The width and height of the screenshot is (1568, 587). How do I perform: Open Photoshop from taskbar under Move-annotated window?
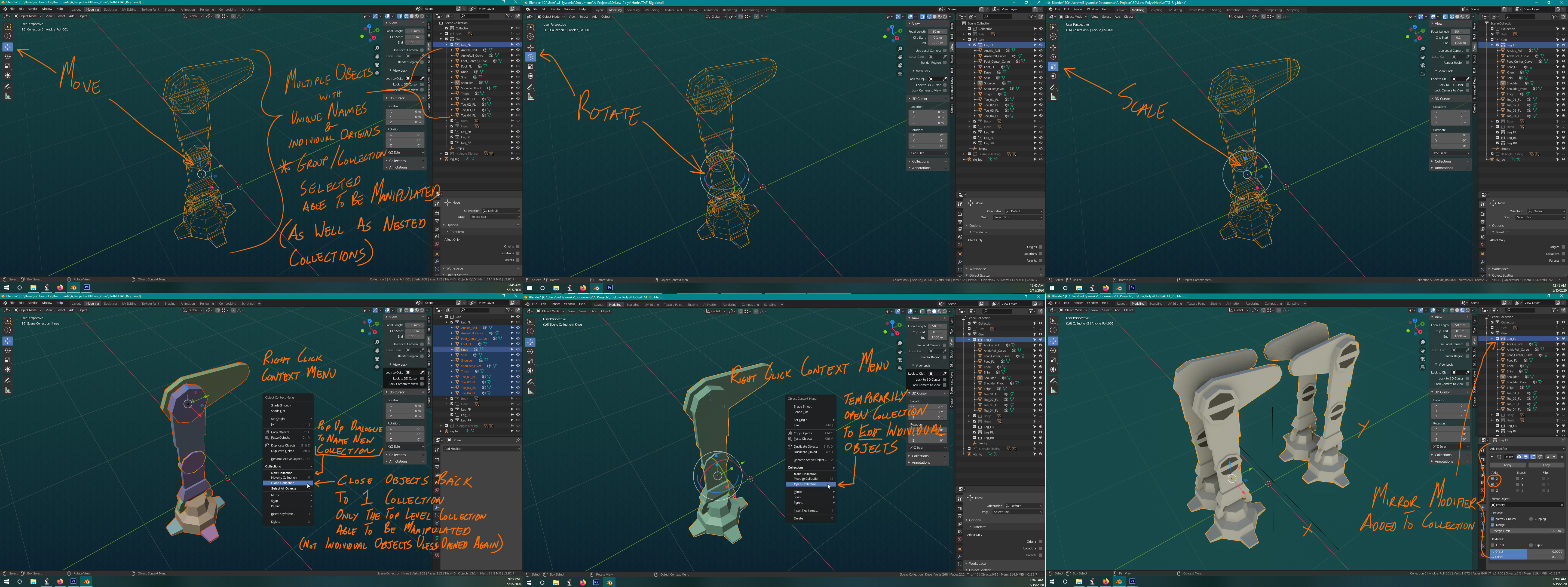coord(87,288)
